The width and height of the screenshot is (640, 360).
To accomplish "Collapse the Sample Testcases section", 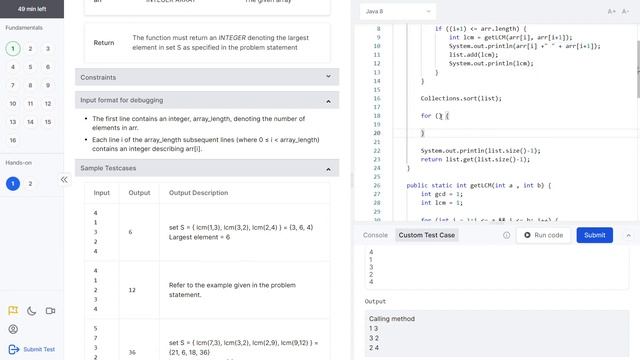I will click(207, 168).
